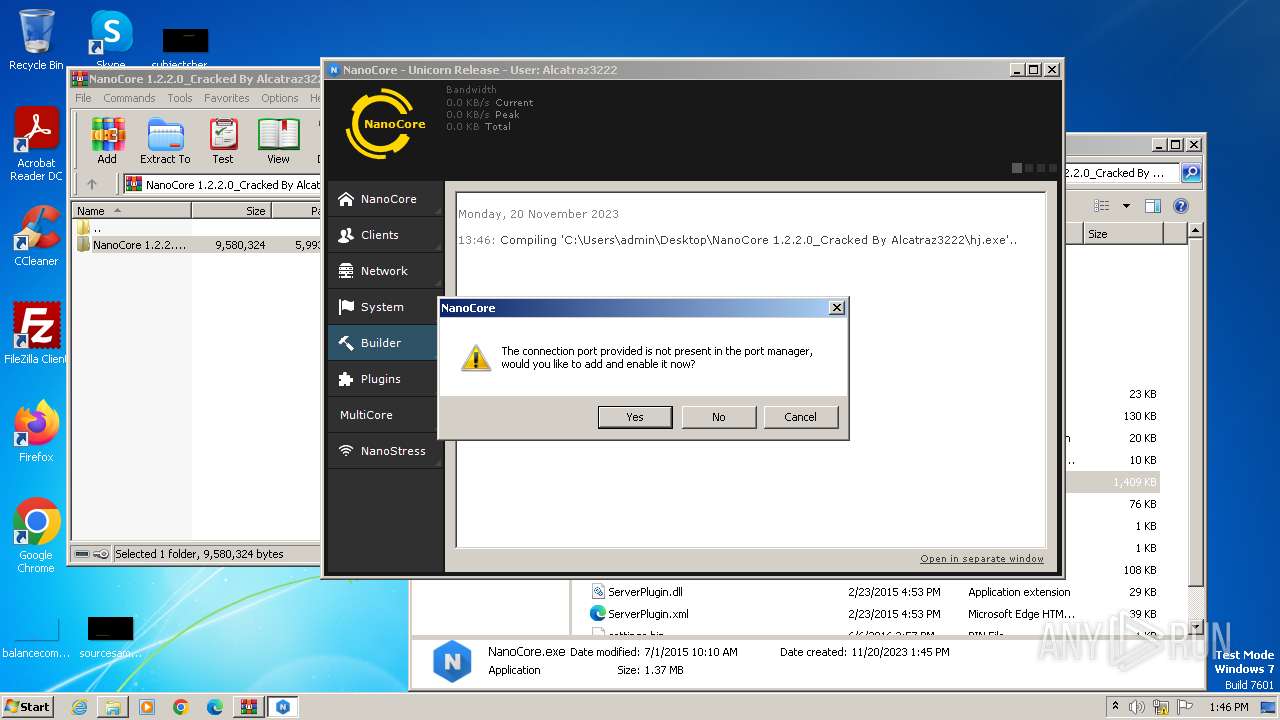Open CCleaner desktop icon
1280x720 pixels.
36,236
